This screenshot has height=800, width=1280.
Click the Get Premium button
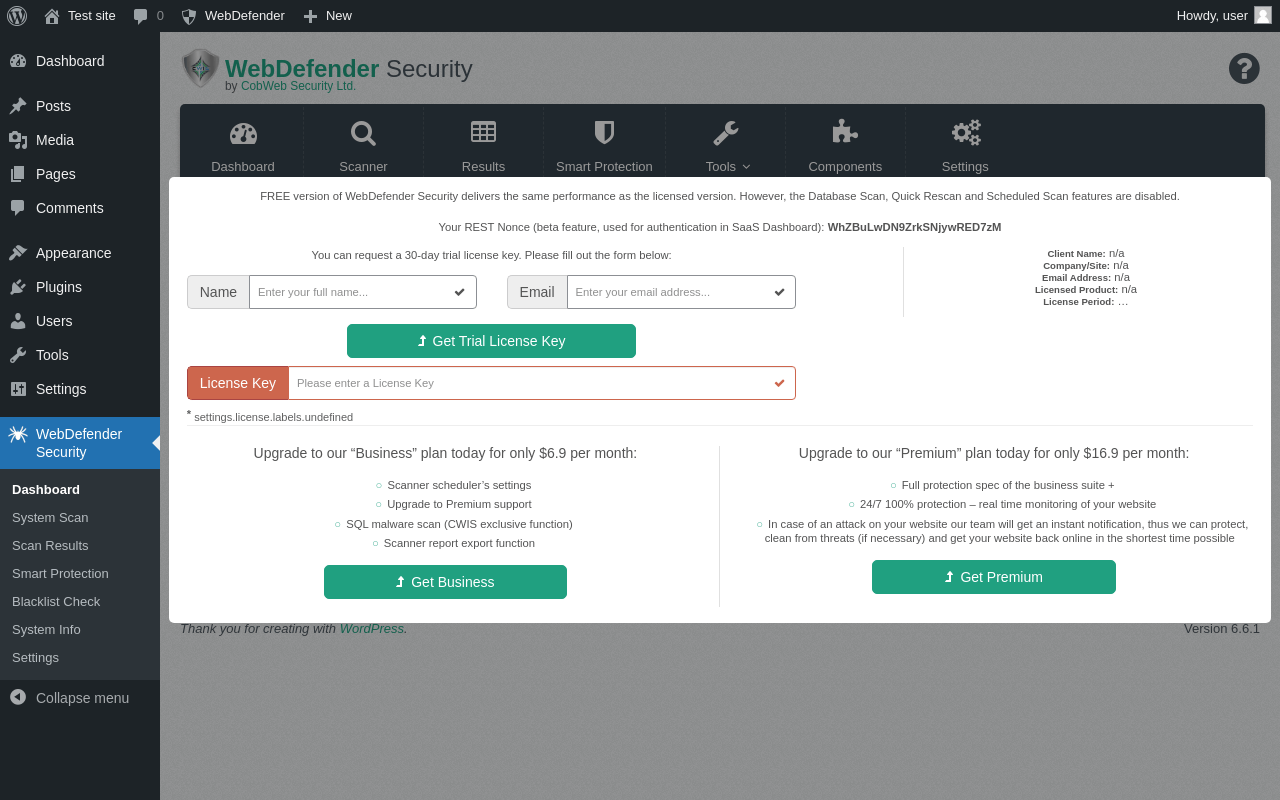[994, 577]
